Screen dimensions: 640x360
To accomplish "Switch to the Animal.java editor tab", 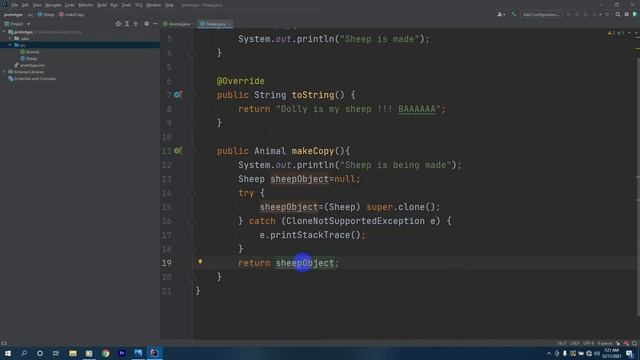I will pyautogui.click(x=177, y=24).
